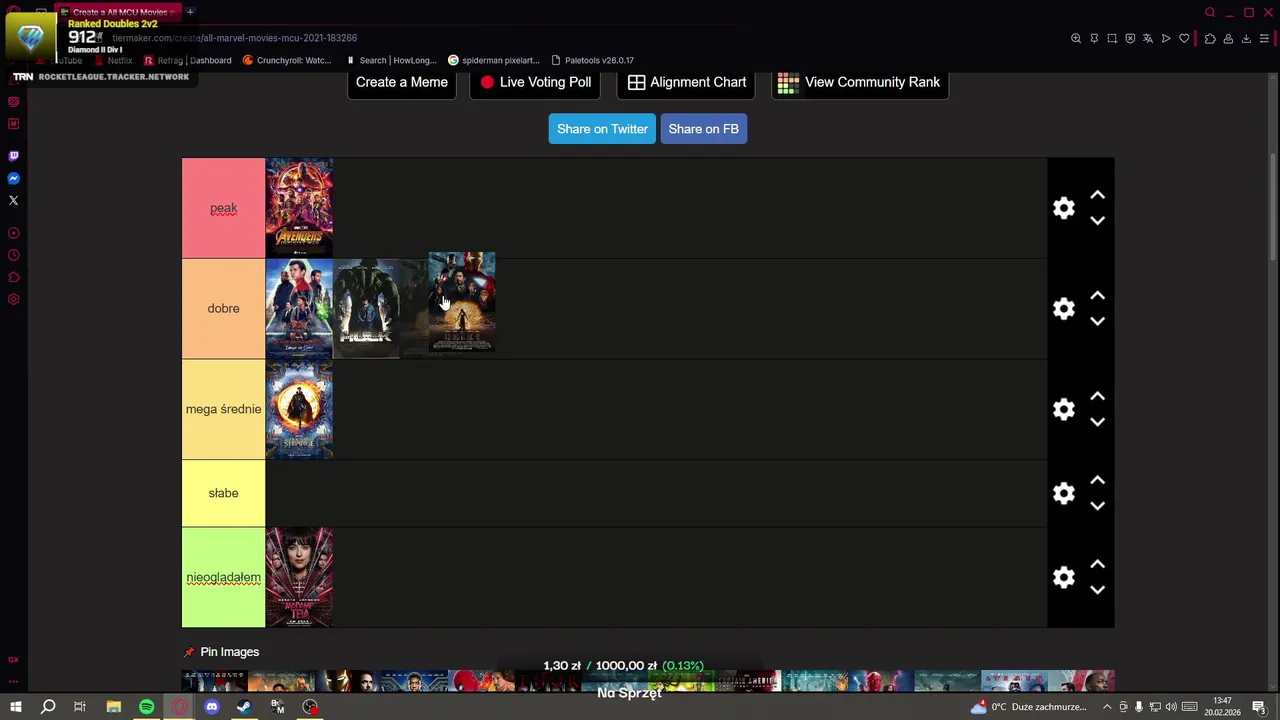The image size is (1280, 720).
Task: Share the tier list on Twitter
Action: pos(602,129)
